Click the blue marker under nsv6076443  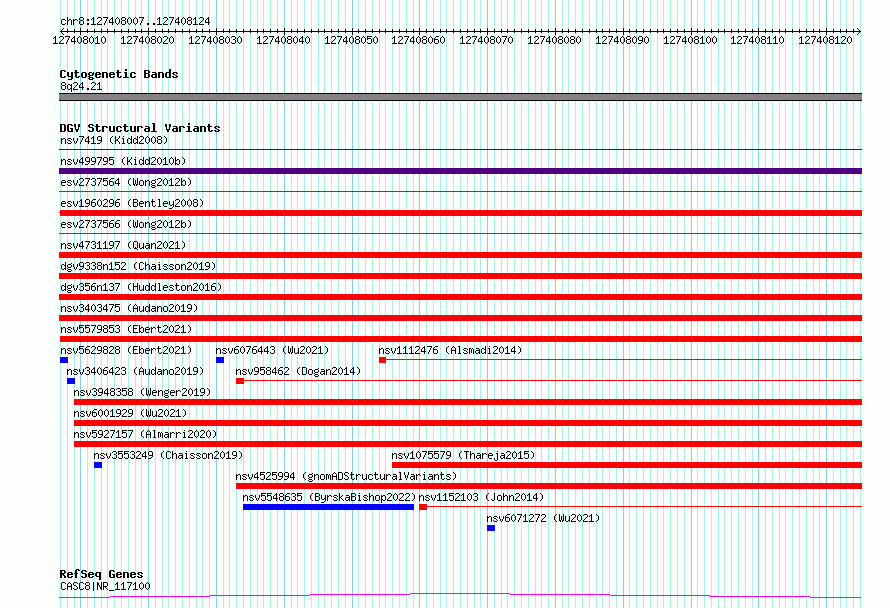pyautogui.click(x=220, y=360)
